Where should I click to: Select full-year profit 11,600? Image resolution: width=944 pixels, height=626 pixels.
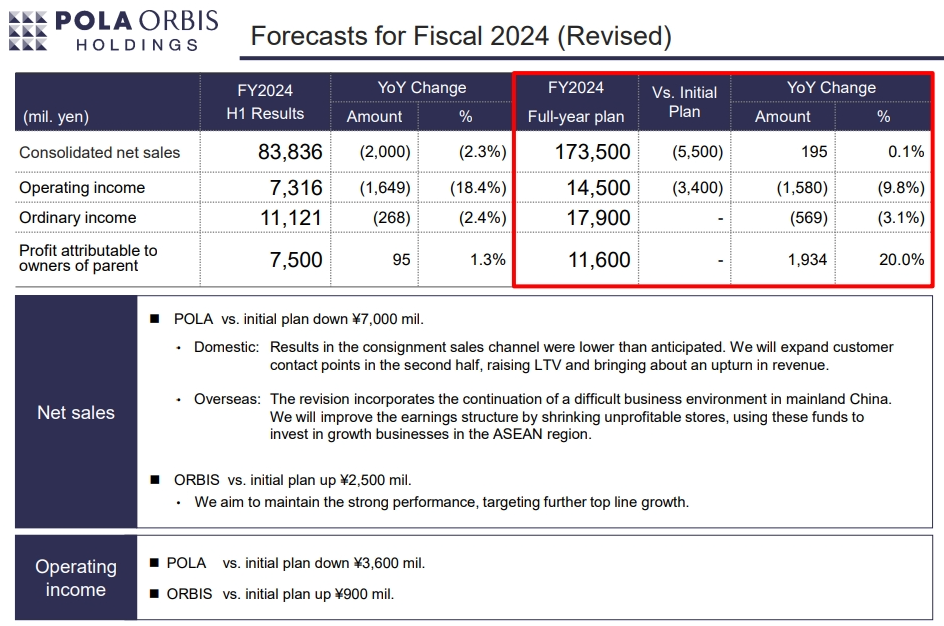point(600,260)
